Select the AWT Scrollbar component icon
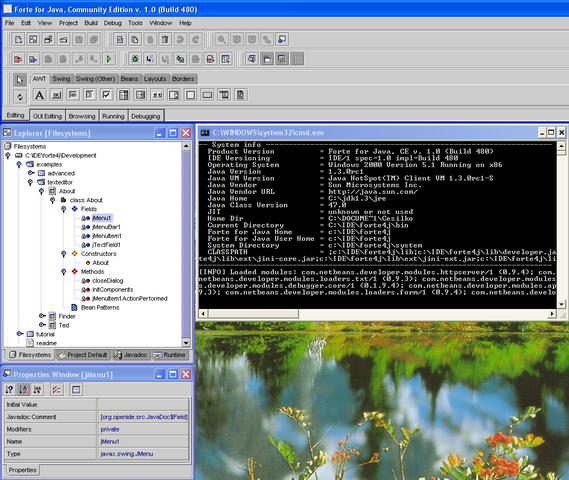 click(157, 95)
